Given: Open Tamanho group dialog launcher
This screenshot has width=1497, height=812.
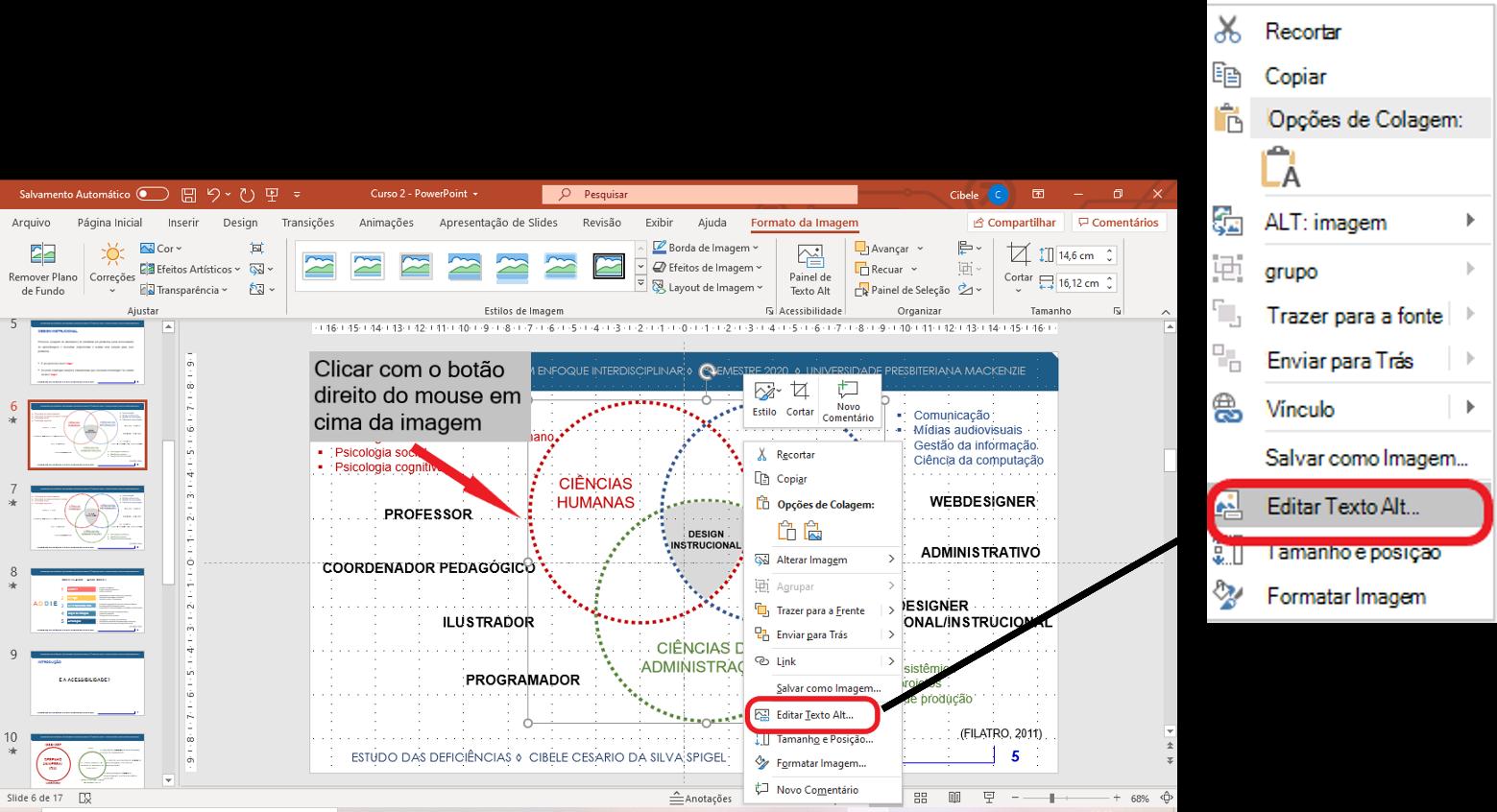Looking at the screenshot, I should [1117, 311].
